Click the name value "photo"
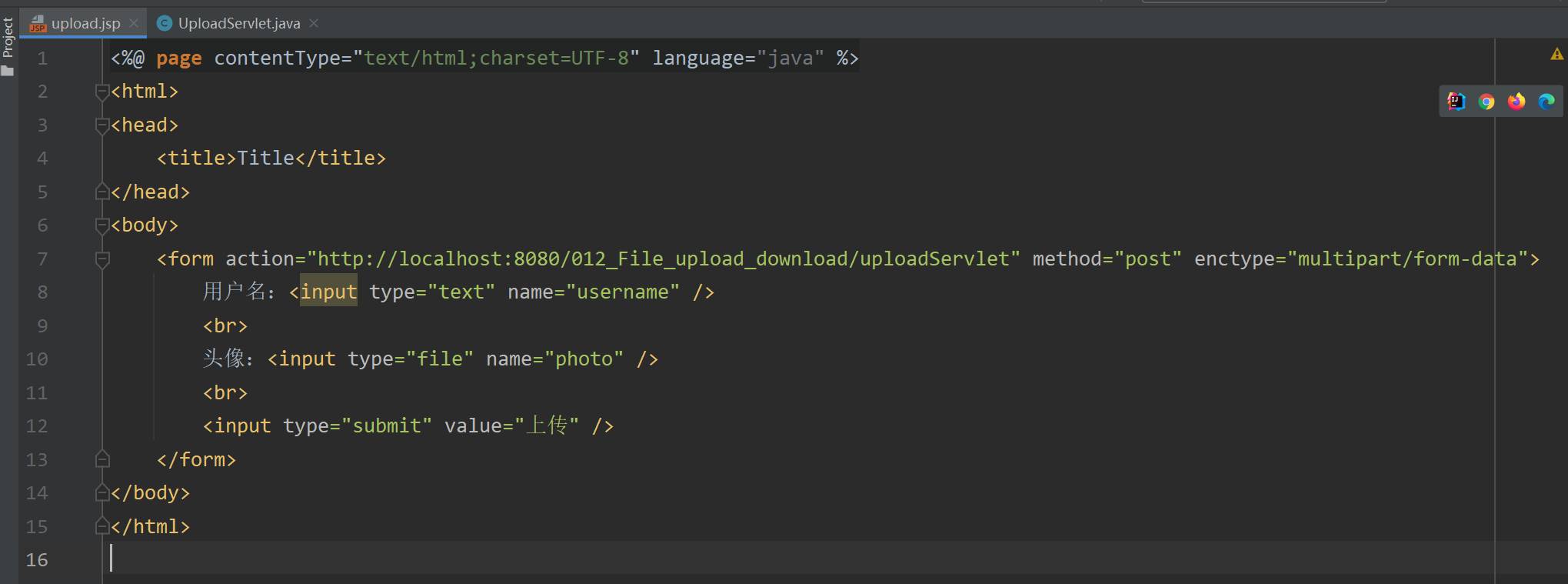The height and width of the screenshot is (584, 1568). (584, 359)
